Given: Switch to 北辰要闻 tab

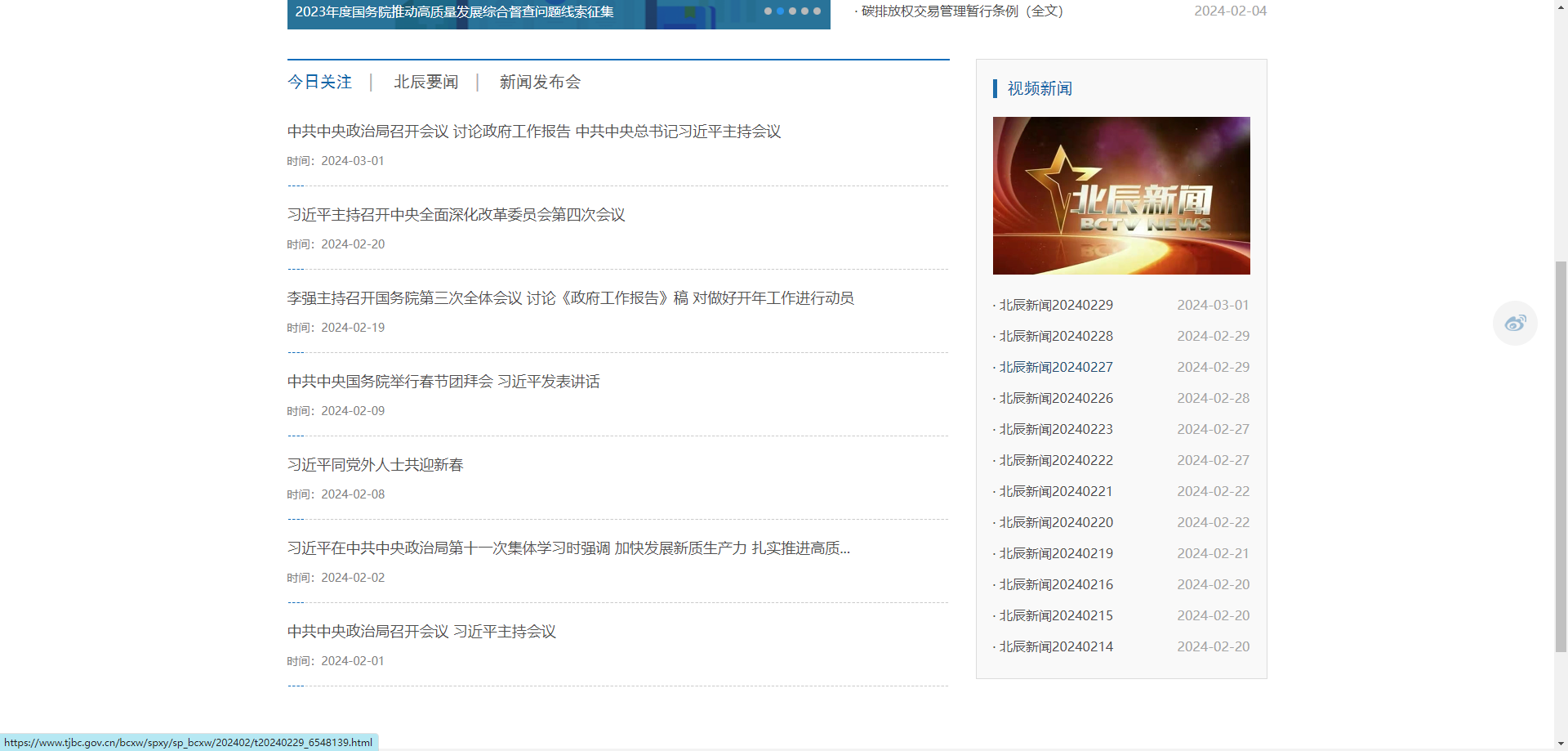Looking at the screenshot, I should (425, 82).
